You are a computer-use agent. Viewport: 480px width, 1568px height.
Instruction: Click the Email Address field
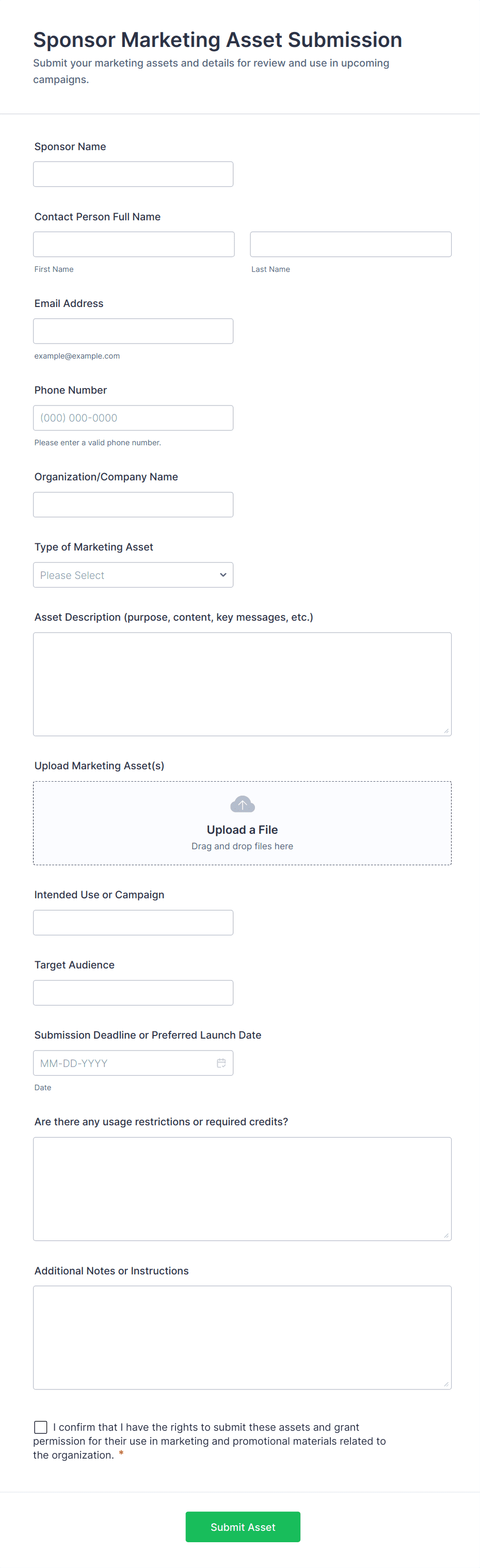[x=133, y=331]
